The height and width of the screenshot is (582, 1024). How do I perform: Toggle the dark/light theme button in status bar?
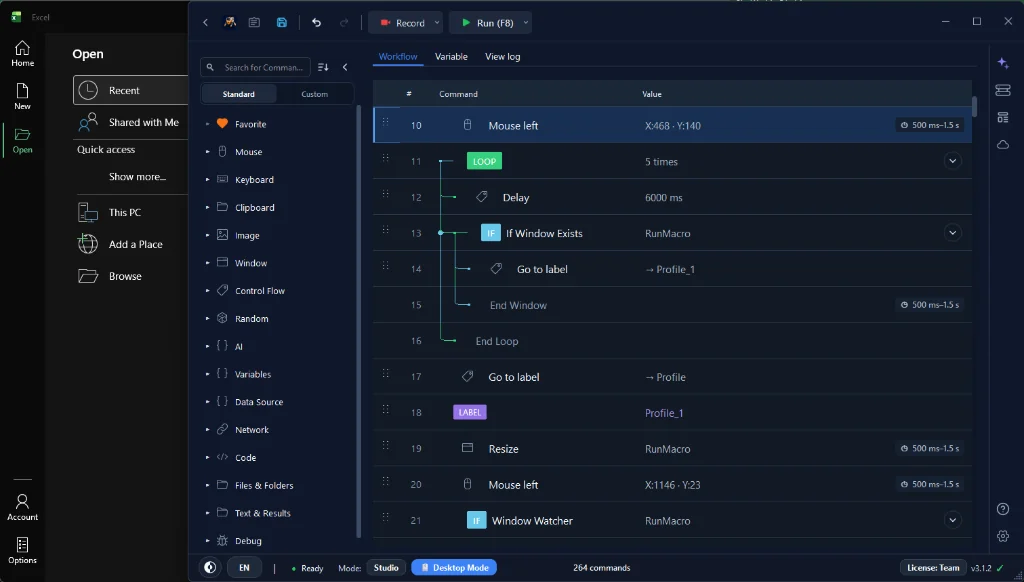tap(210, 568)
